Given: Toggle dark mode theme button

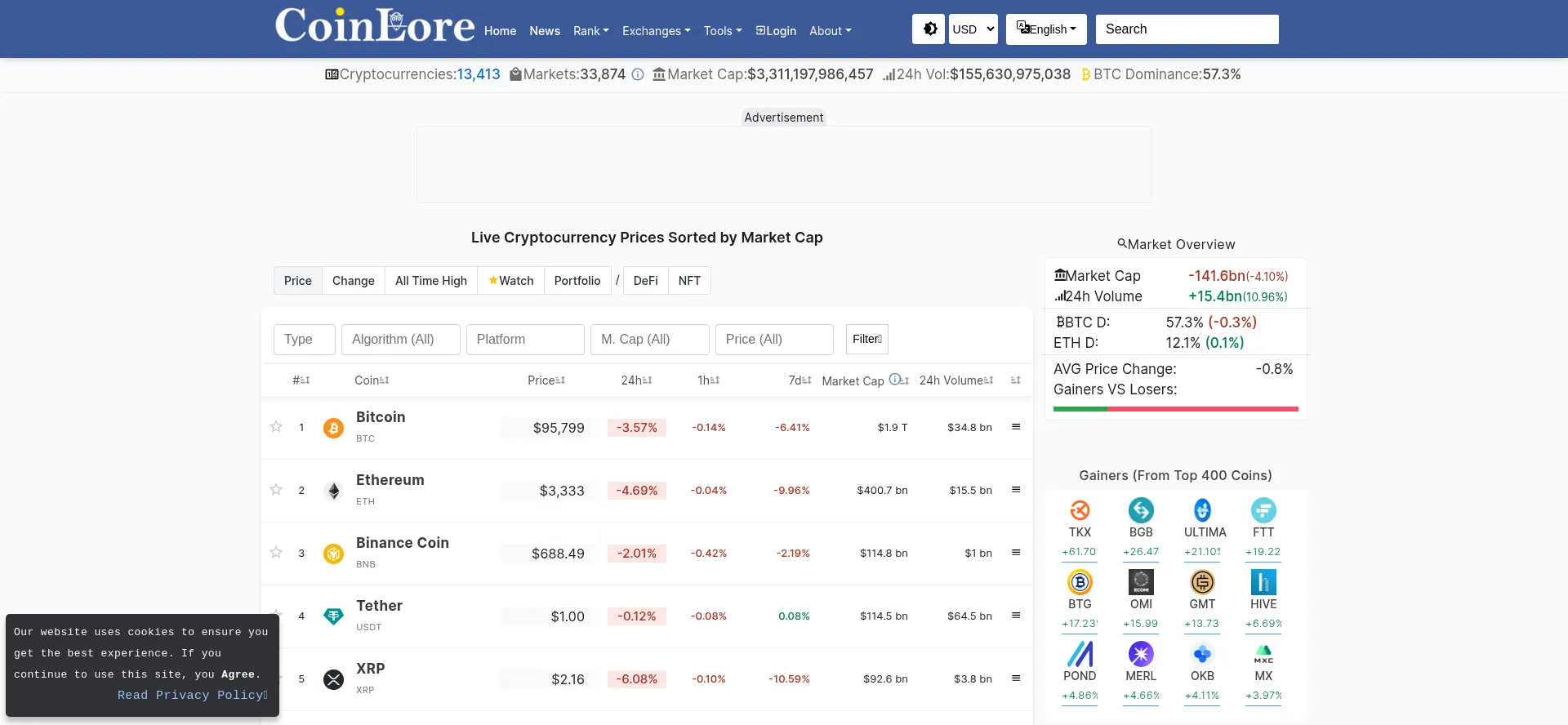Looking at the screenshot, I should click(929, 29).
